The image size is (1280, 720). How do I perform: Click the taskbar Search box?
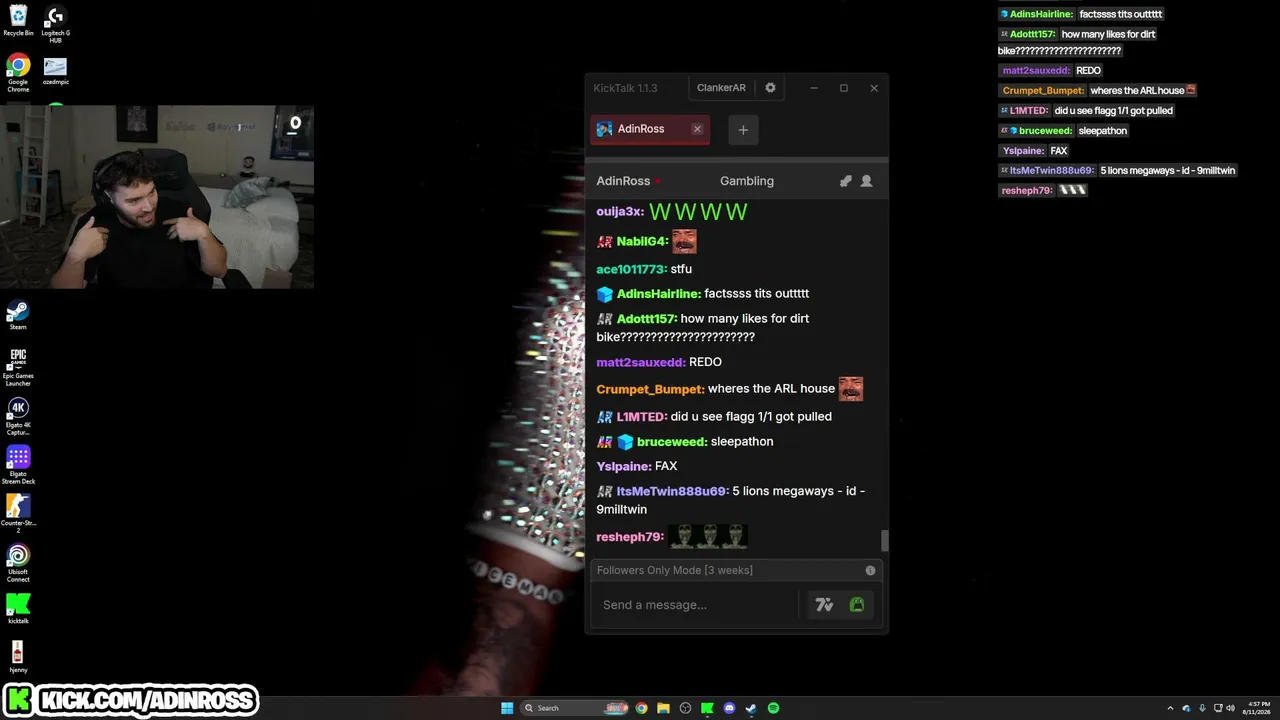(574, 708)
